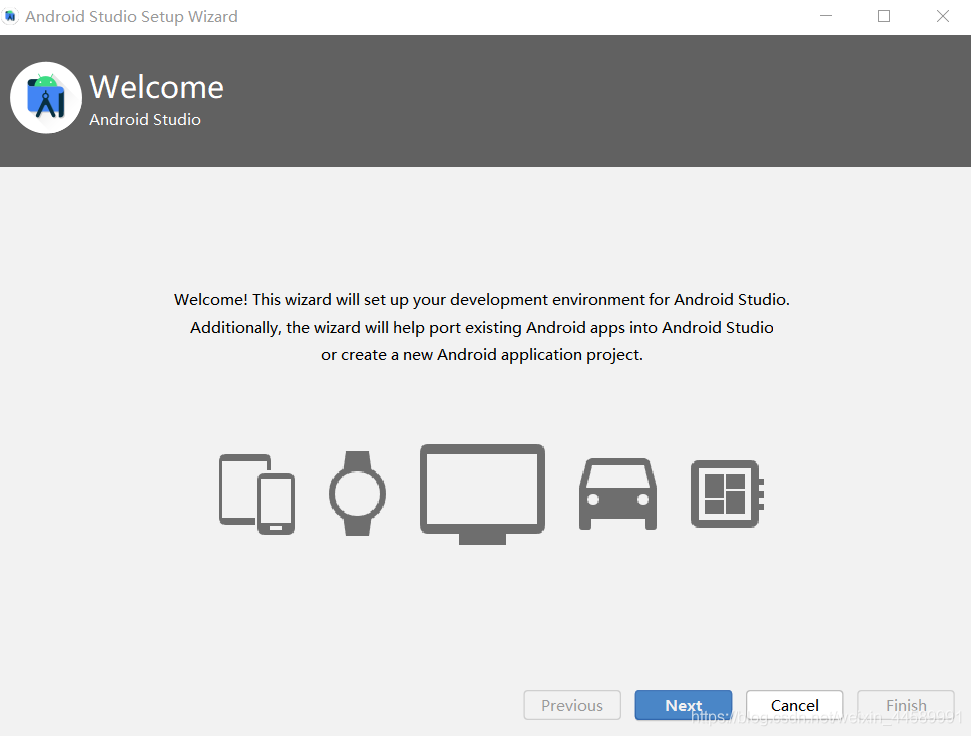Click the 'Welcome! This wizard will set up' line
The width and height of the screenshot is (971, 736).
pos(482,300)
